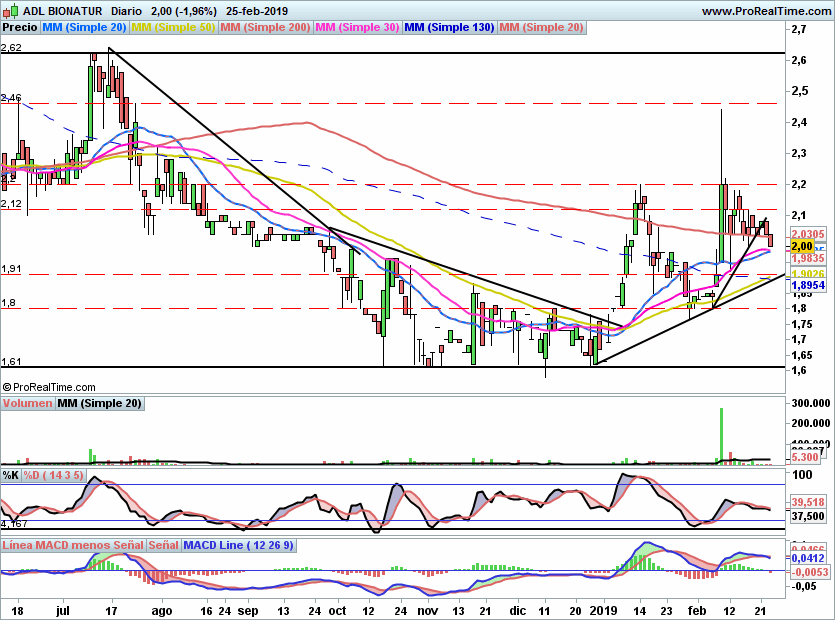Open the www.ProRealTime.com link
This screenshot has height=620, width=835.
(766, 11)
